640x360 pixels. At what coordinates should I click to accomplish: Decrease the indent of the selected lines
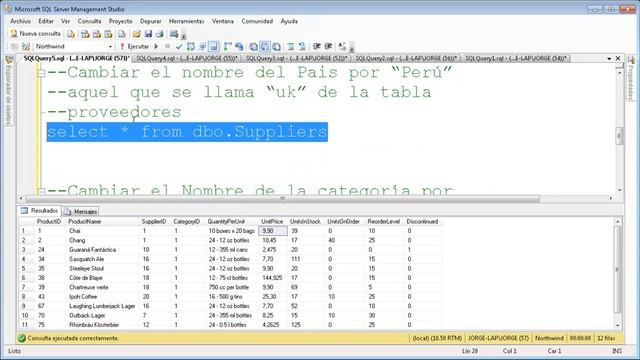click(316, 47)
